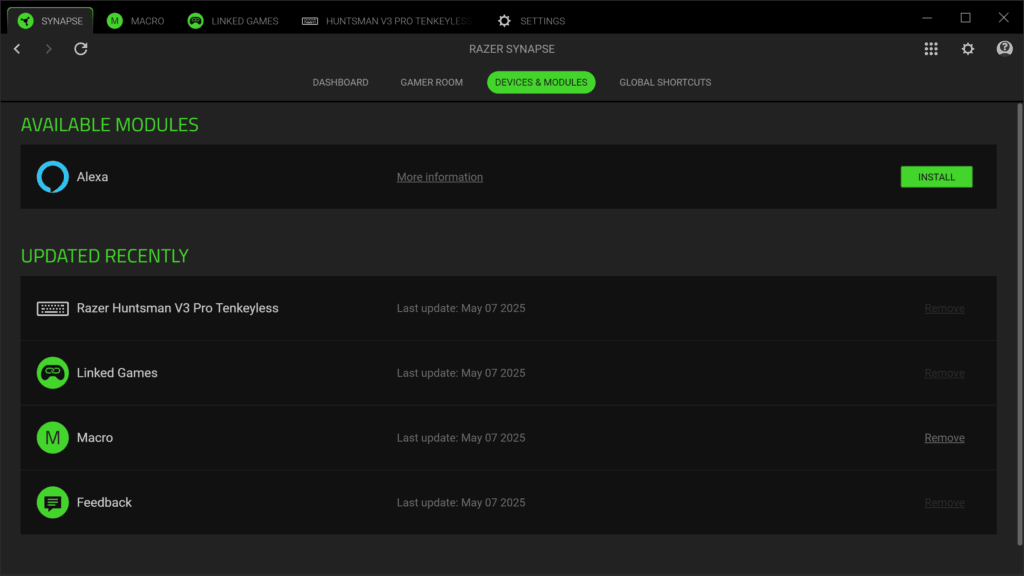Remove the Feedback module
This screenshot has height=576, width=1024.
pos(944,502)
